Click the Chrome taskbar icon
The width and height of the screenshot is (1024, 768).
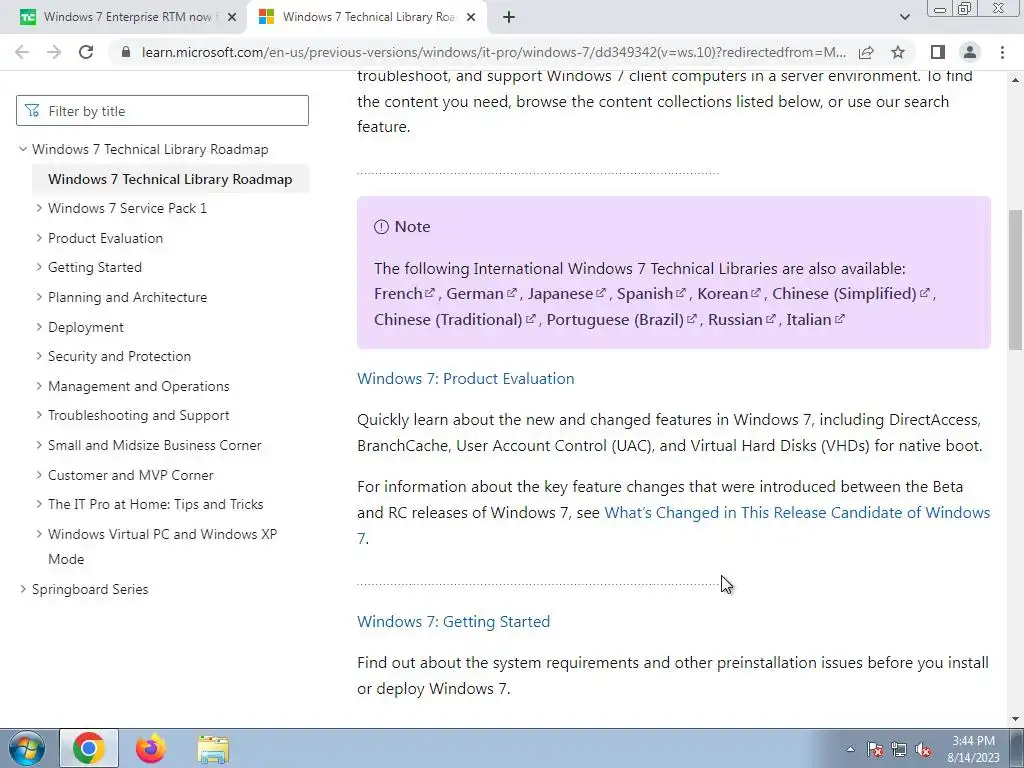(89, 748)
